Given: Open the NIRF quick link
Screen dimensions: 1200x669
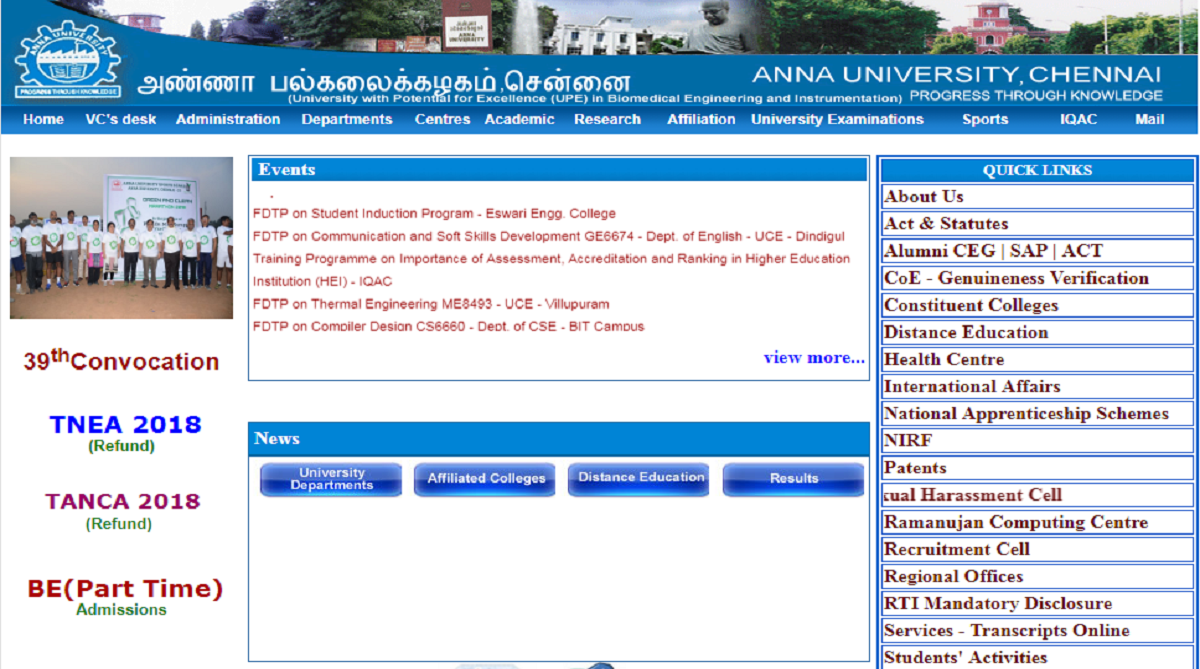Looking at the screenshot, I should 908,439.
